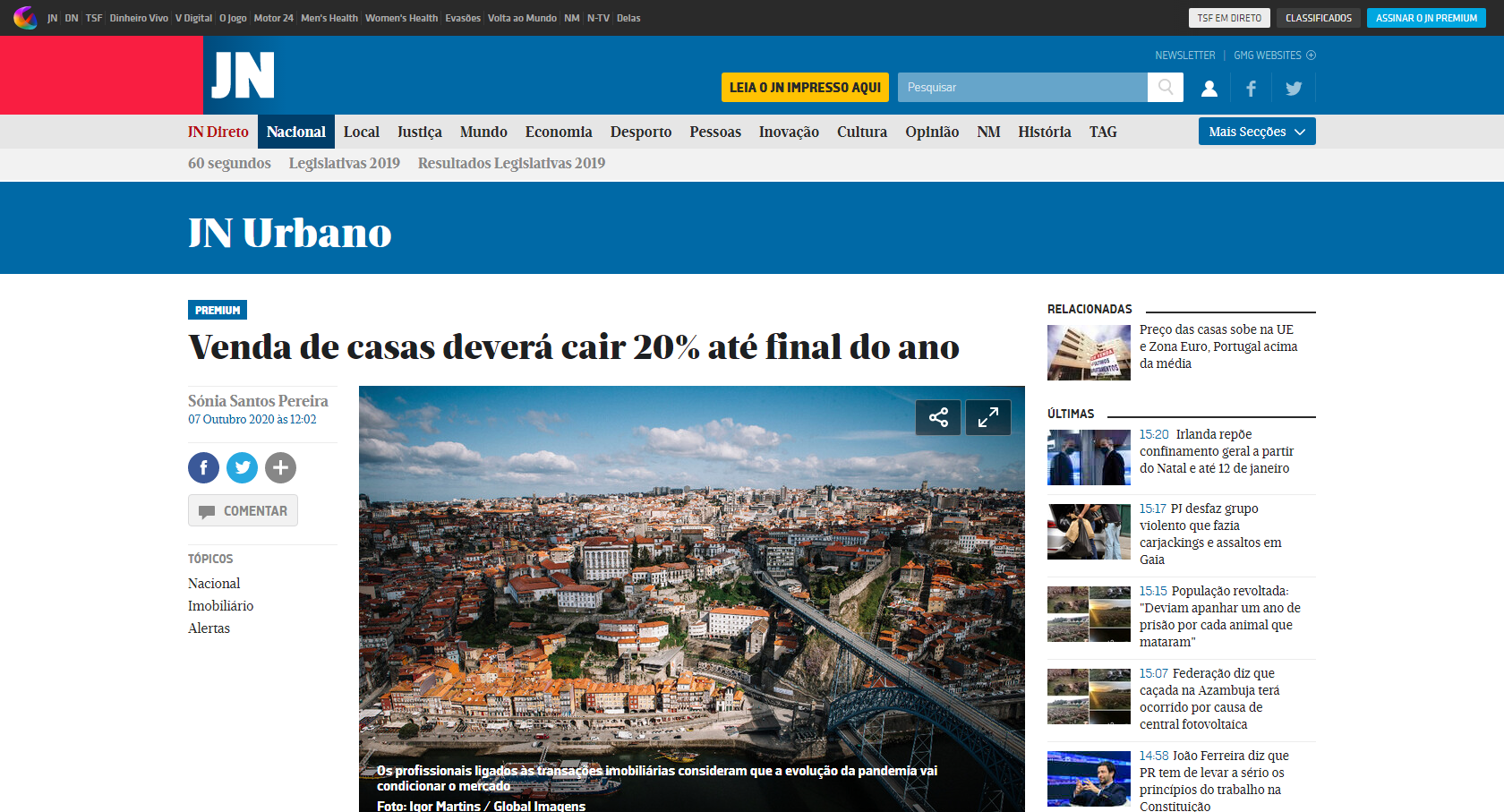Open Inovação section
Image resolution: width=1504 pixels, height=812 pixels.
click(789, 132)
